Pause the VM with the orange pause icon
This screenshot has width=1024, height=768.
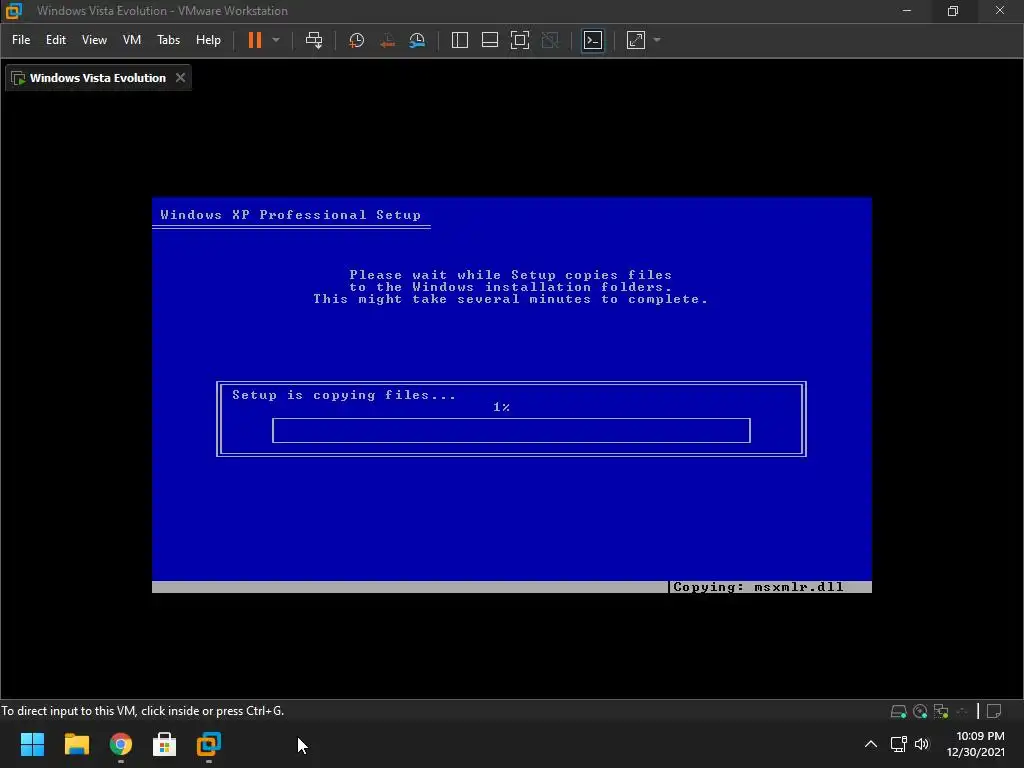[x=255, y=40]
